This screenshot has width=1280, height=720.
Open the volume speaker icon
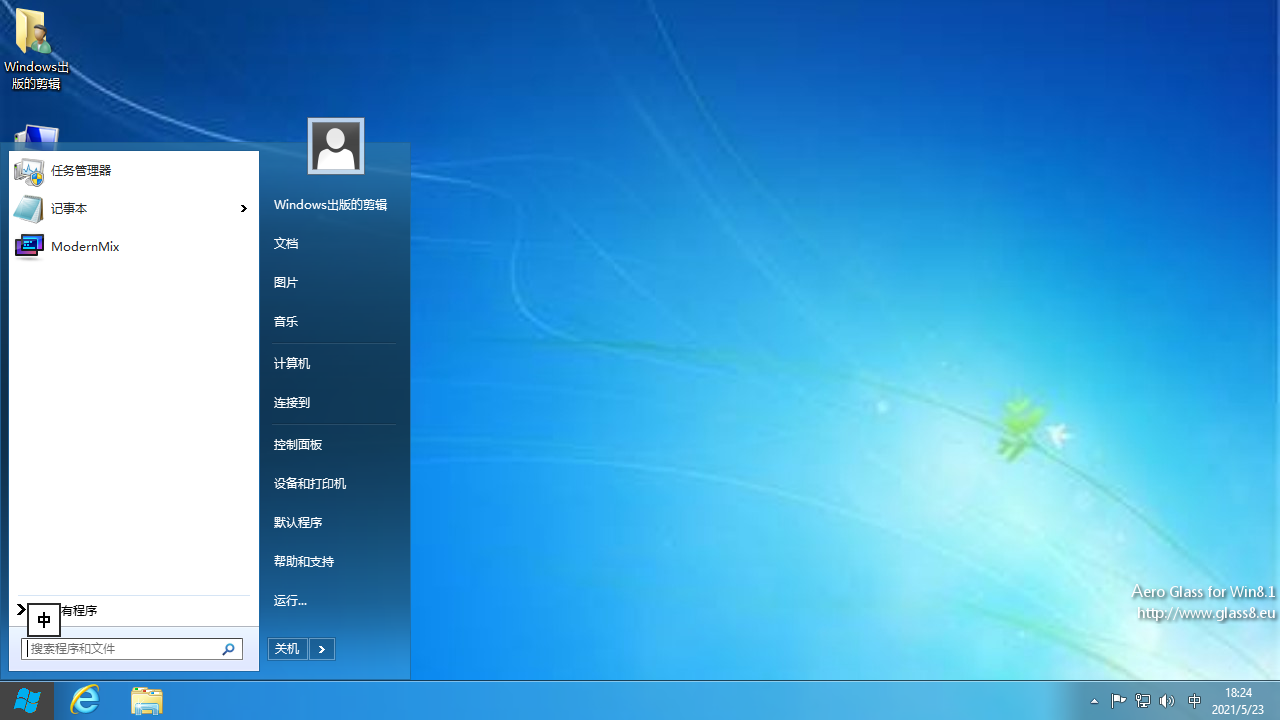[1167, 701]
